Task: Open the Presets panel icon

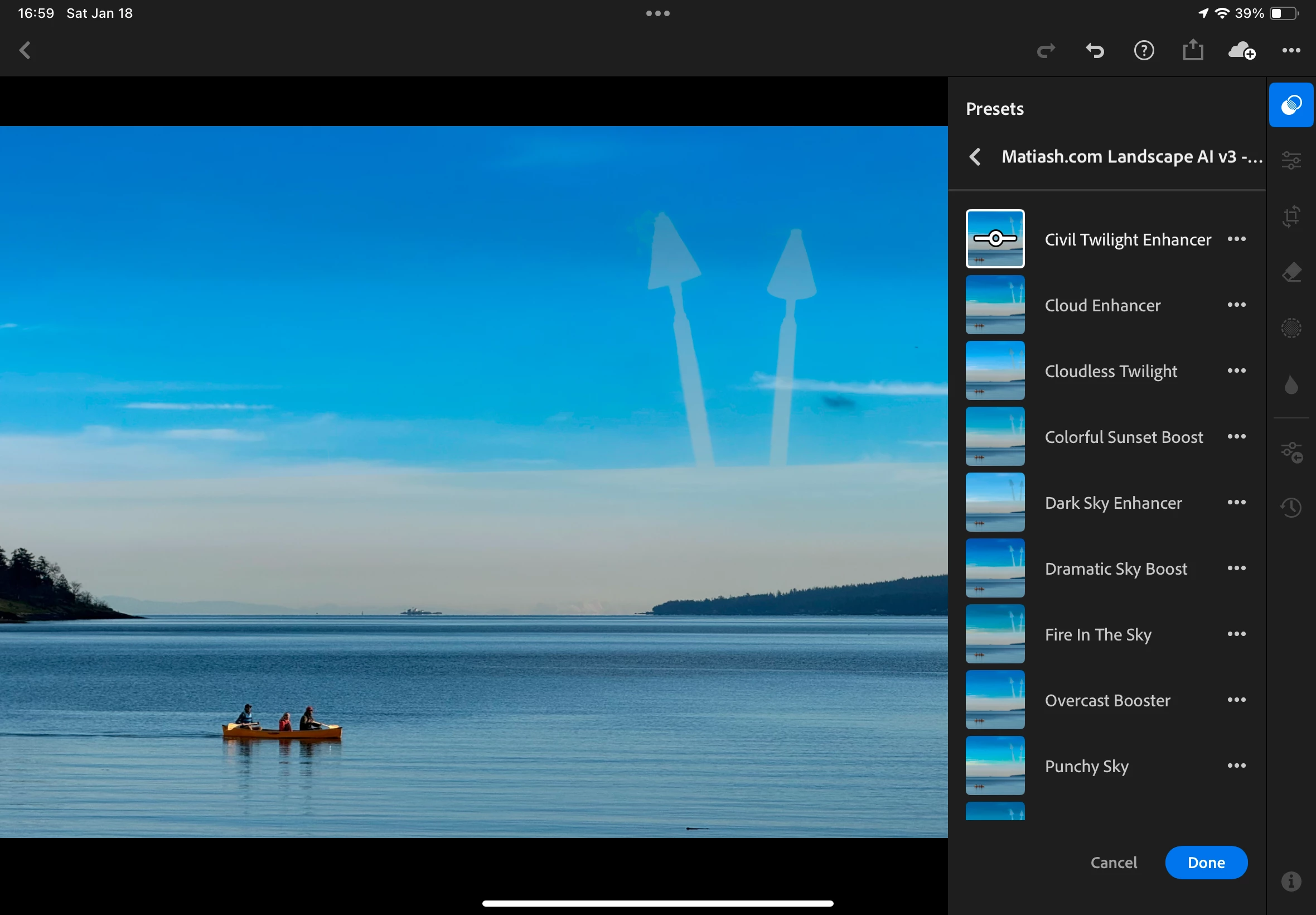Action: [x=1290, y=105]
